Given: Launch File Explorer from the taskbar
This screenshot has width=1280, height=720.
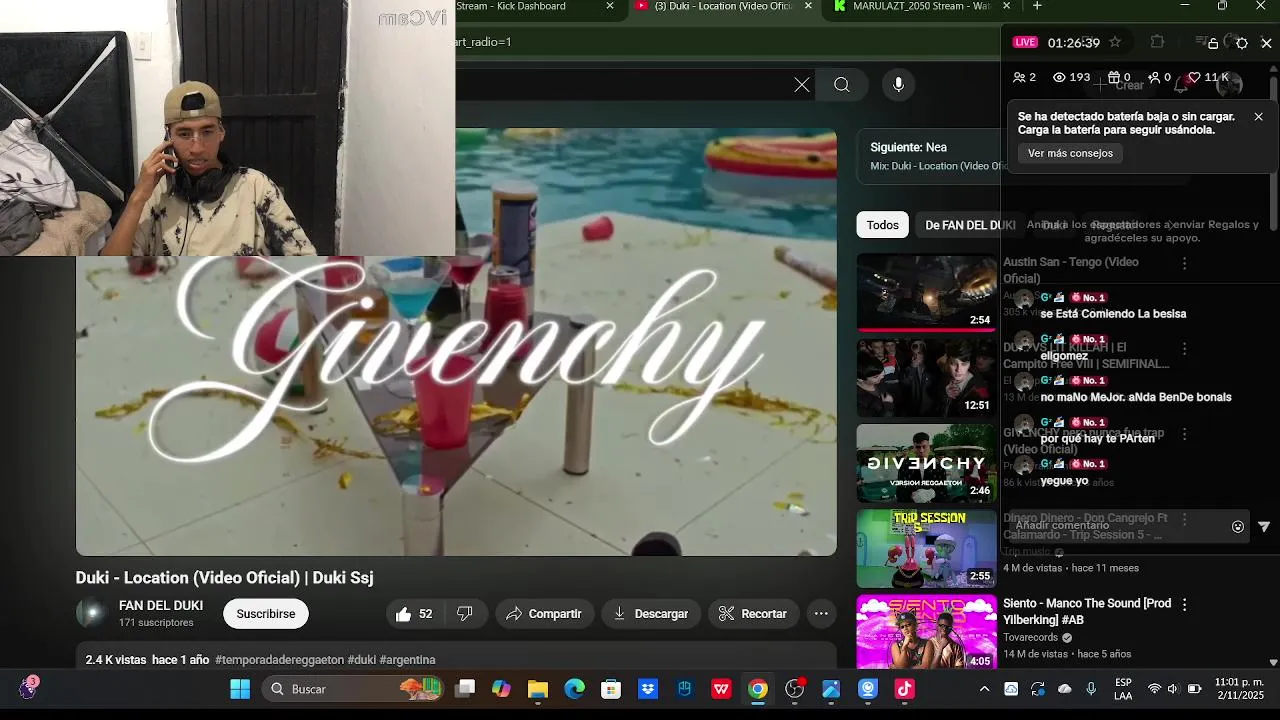Looking at the screenshot, I should tap(538, 689).
